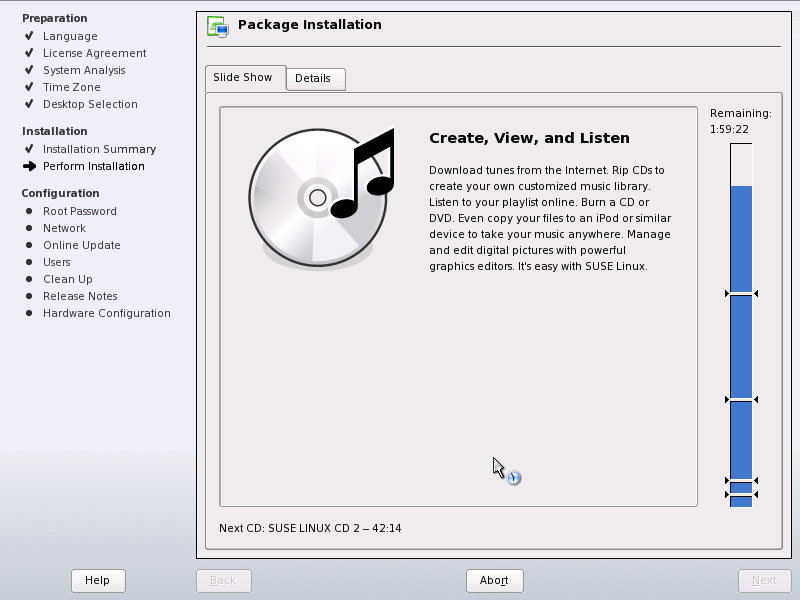Click the Installation Summary step text
Image resolution: width=800 pixels, height=600 pixels.
pyautogui.click(x=99, y=149)
